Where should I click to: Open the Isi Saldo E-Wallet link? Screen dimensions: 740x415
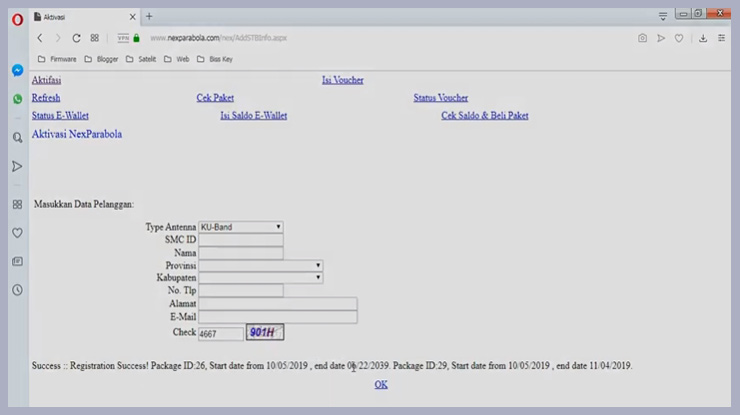[x=253, y=115]
